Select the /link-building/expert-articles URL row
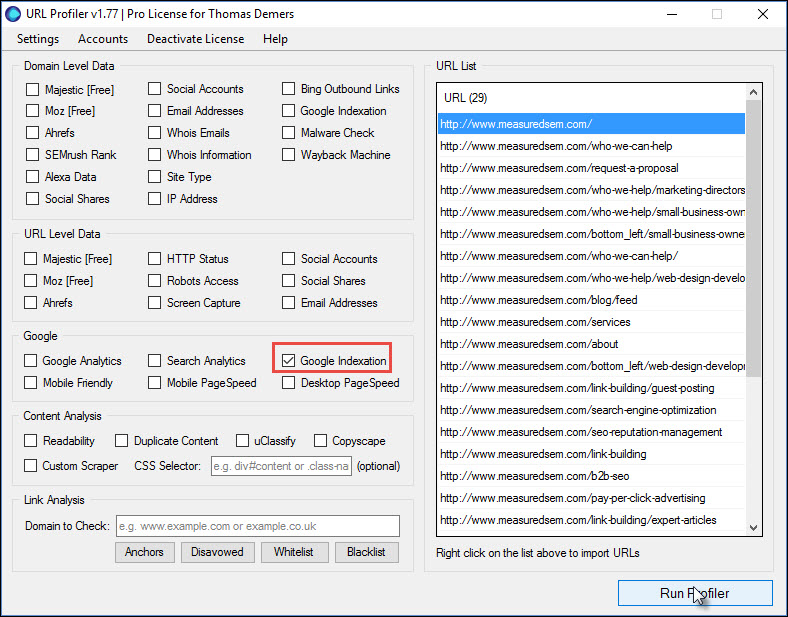This screenshot has width=788, height=617. pos(591,520)
